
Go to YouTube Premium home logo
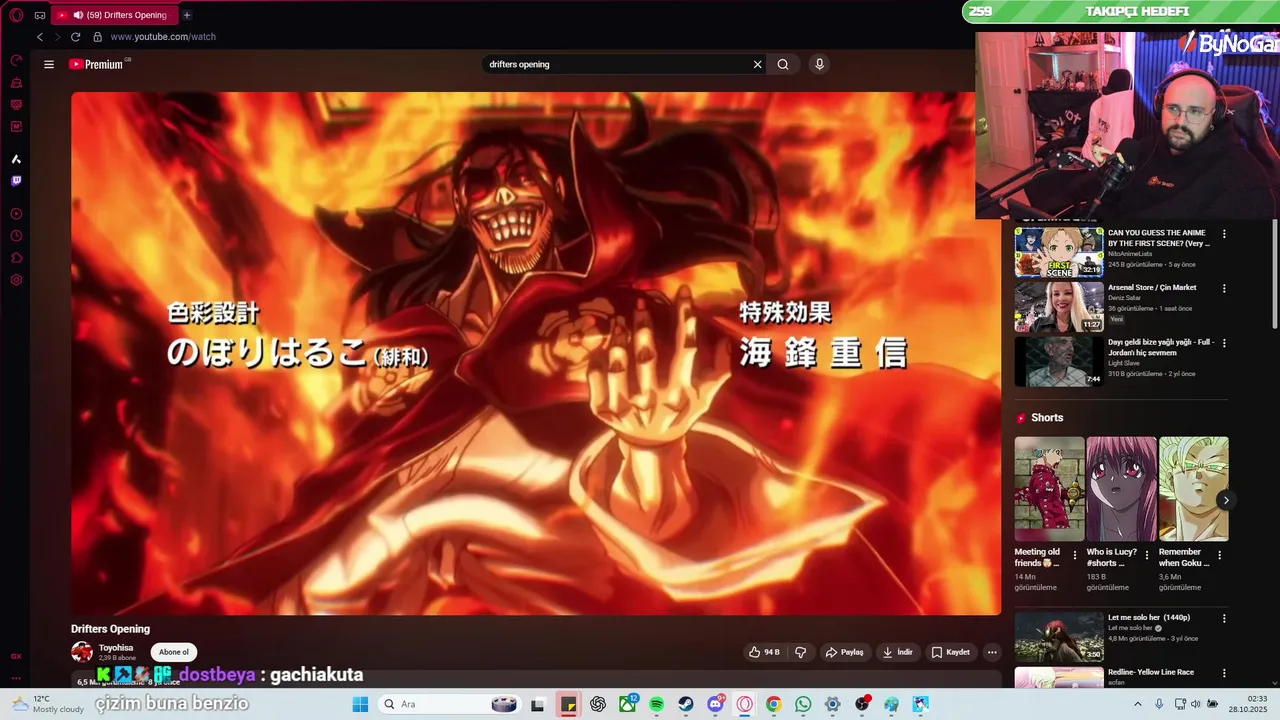[x=98, y=64]
